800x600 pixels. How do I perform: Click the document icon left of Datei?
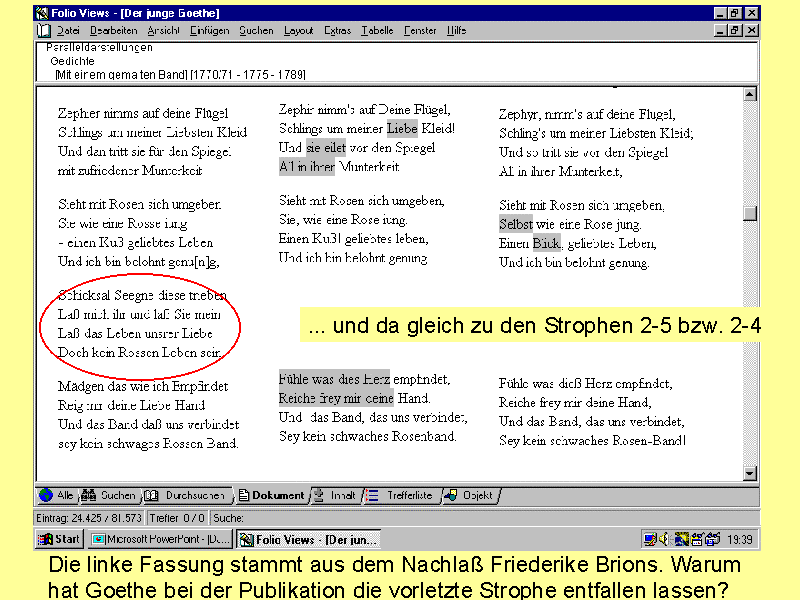click(x=43, y=31)
